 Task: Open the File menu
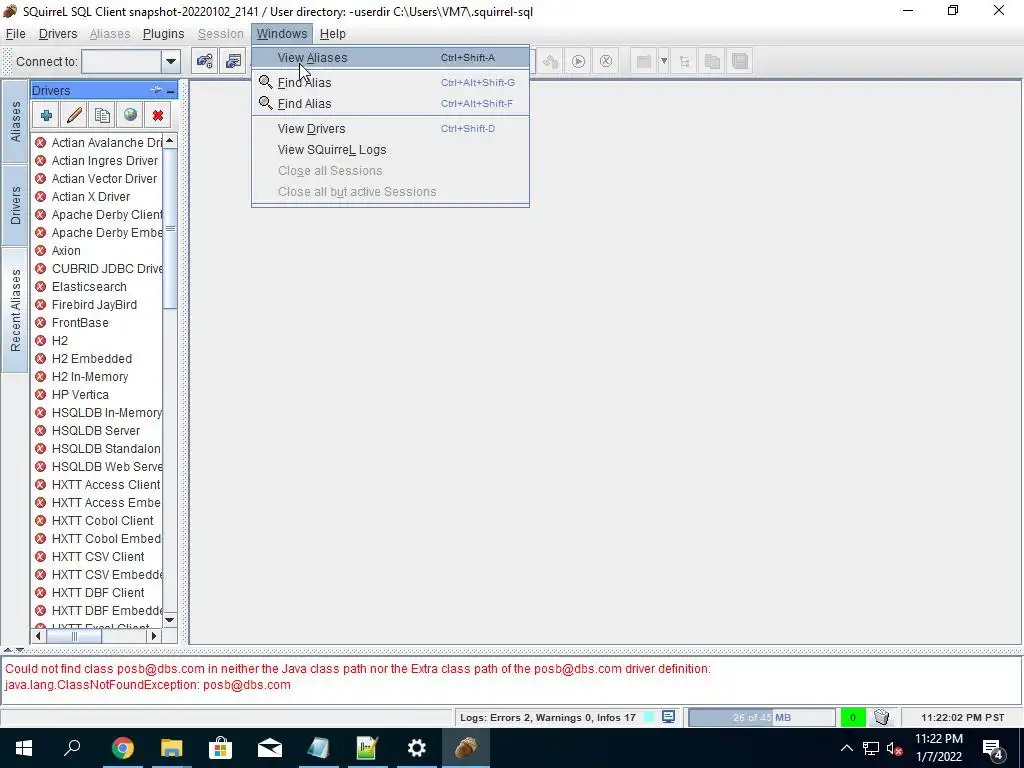click(x=15, y=34)
